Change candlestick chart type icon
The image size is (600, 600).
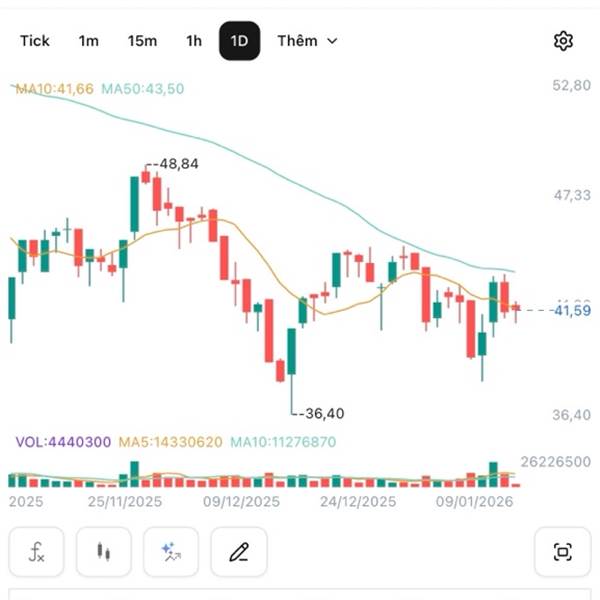point(103,552)
